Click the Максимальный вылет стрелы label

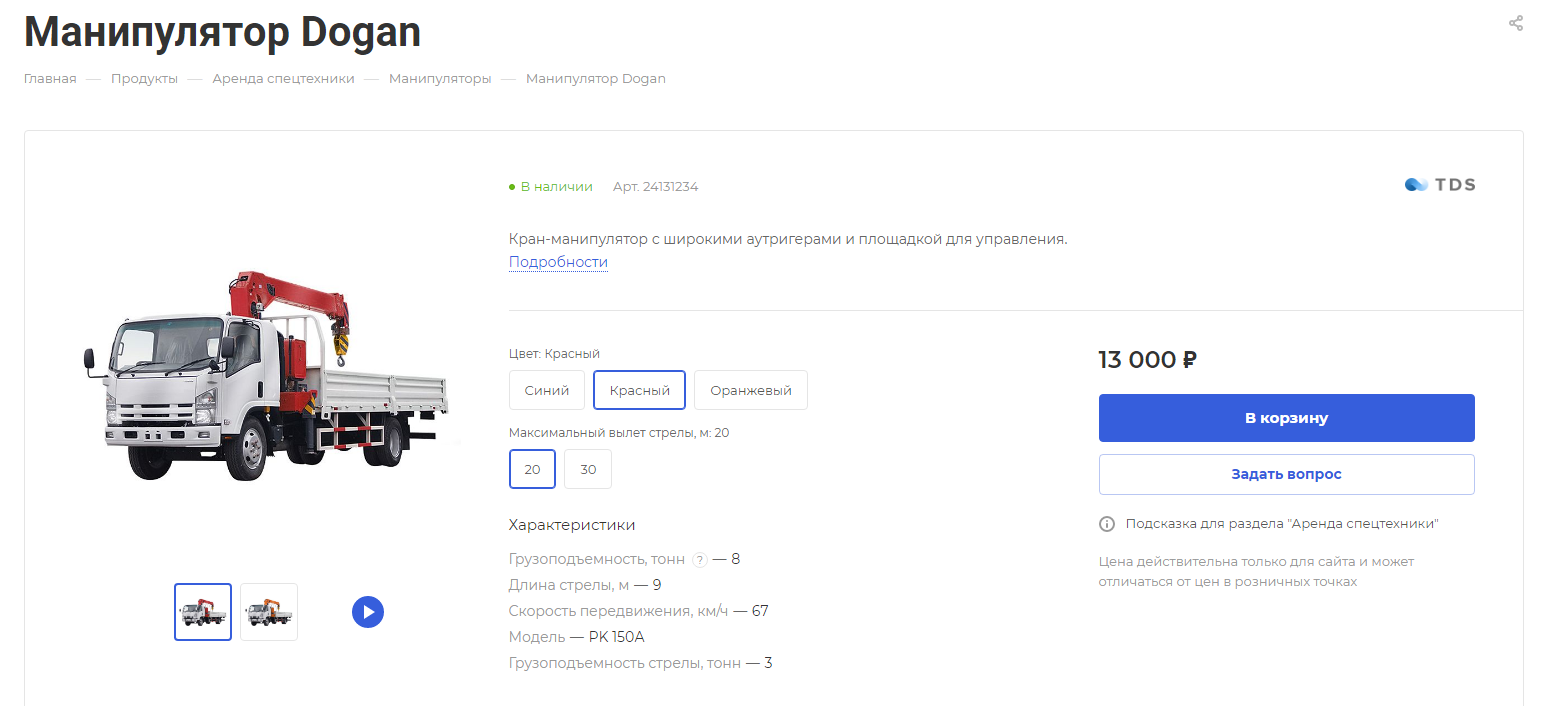pyautogui.click(x=619, y=433)
